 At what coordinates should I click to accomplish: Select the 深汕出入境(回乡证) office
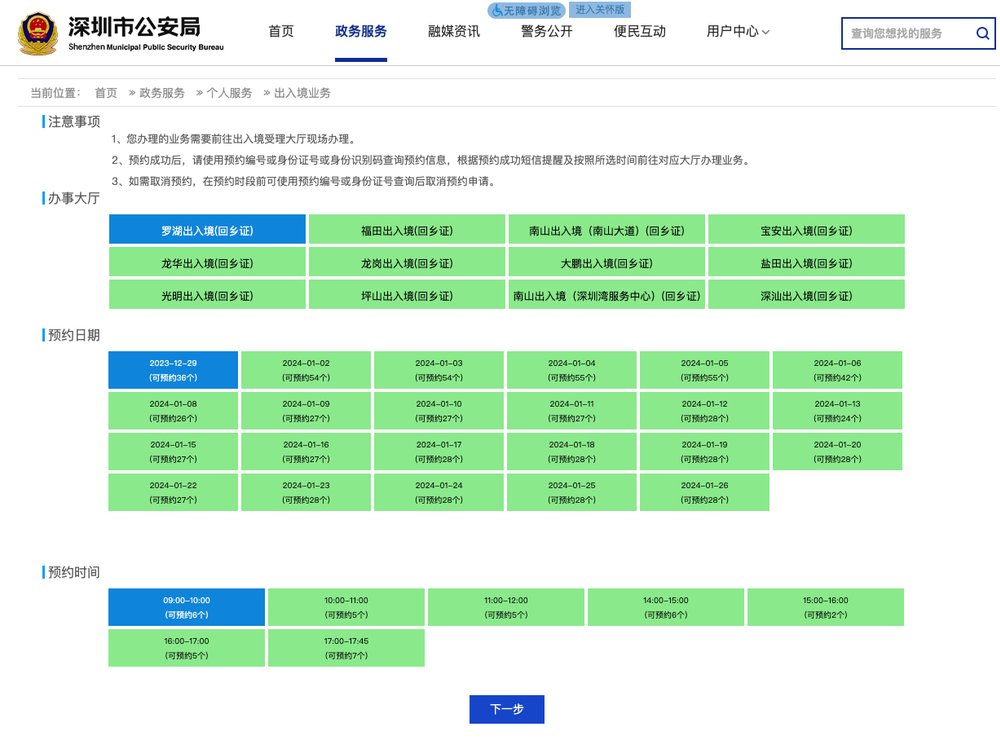tap(804, 294)
